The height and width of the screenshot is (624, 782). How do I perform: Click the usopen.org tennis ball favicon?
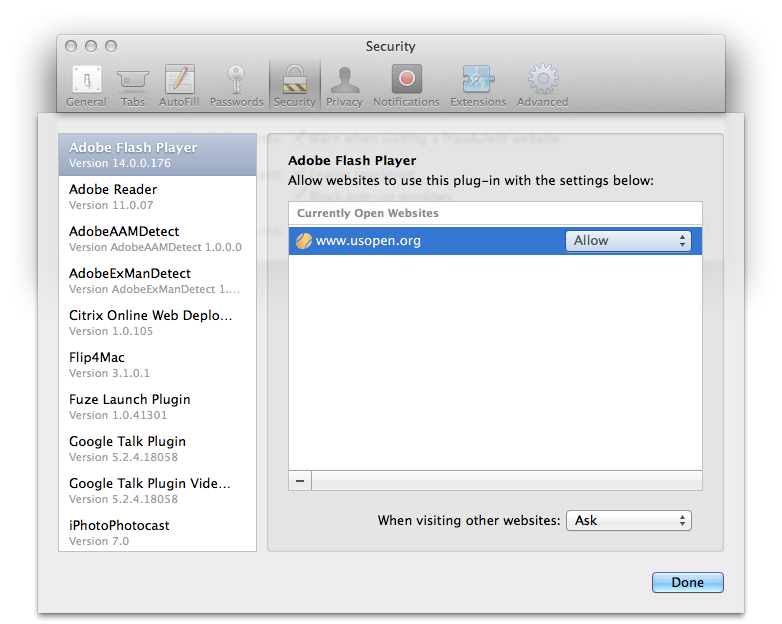304,241
